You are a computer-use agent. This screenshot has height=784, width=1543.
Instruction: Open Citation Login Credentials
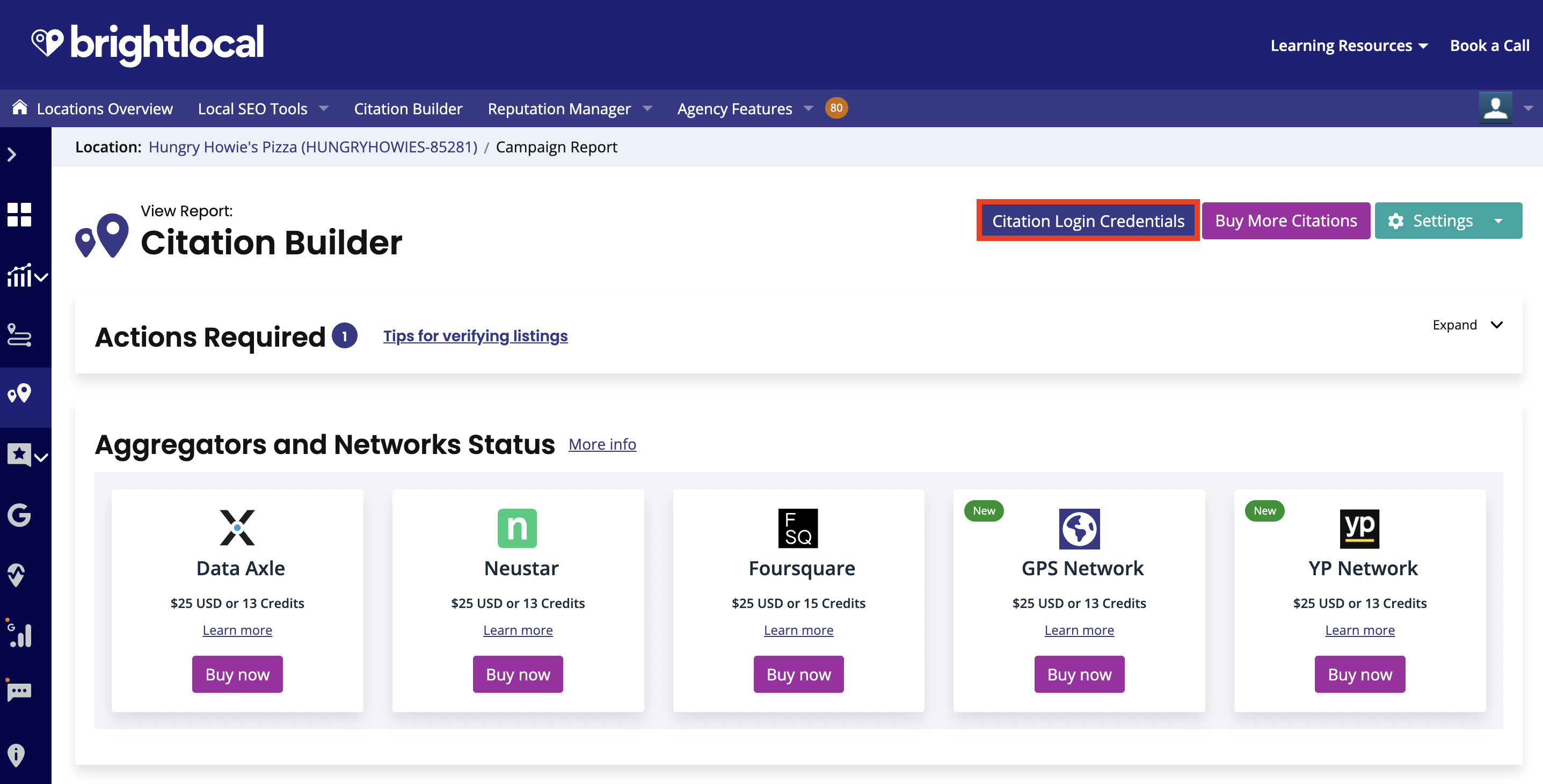[1088, 221]
